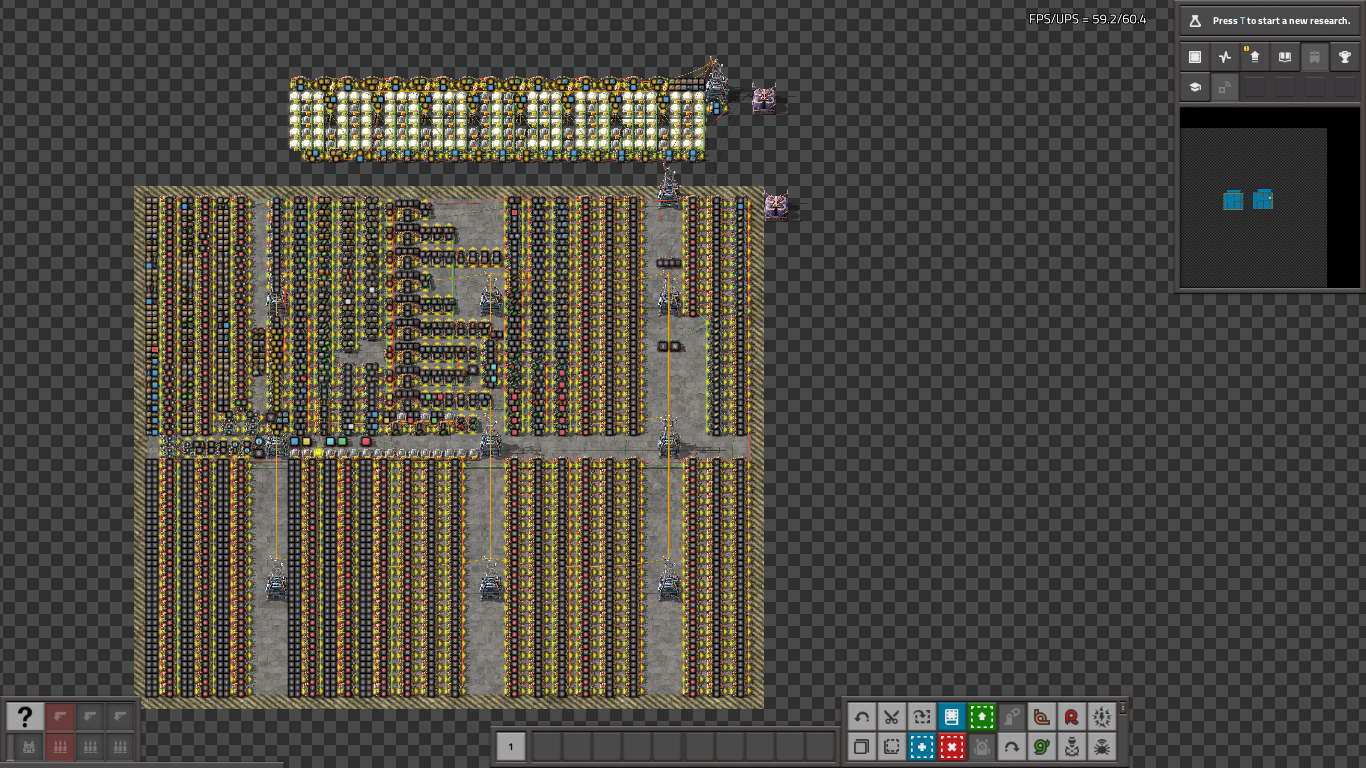The image size is (1366, 768).
Task: Click the lightning burst shortcut icon
Action: point(1102,717)
